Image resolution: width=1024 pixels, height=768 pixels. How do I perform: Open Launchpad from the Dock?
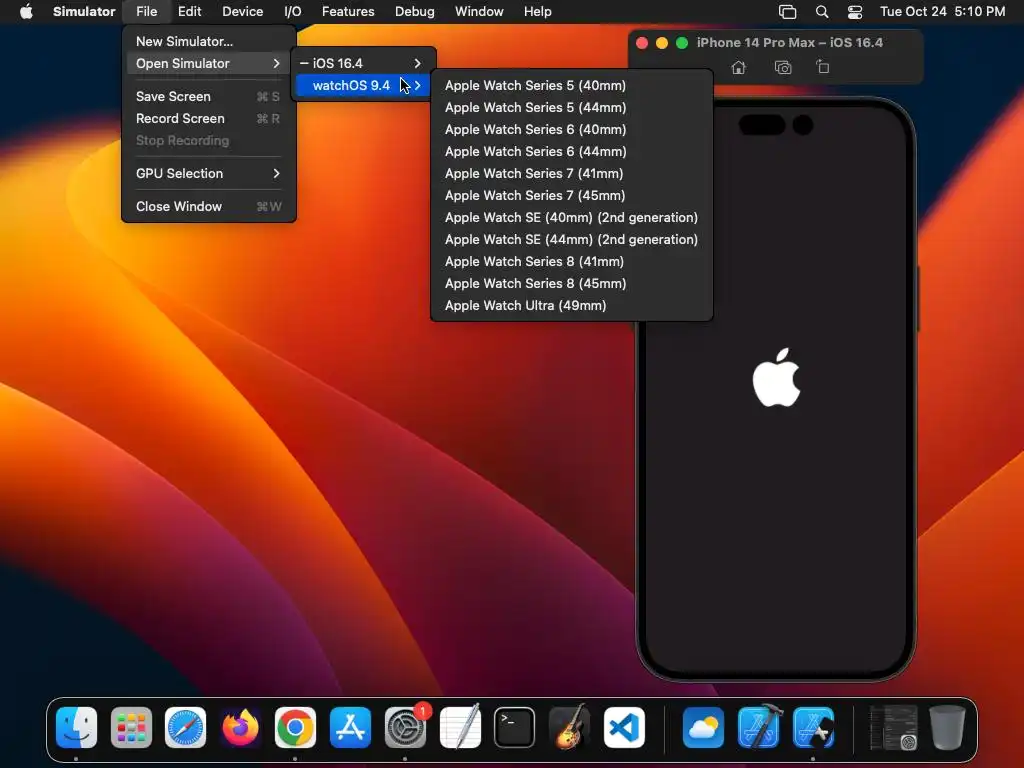131,727
